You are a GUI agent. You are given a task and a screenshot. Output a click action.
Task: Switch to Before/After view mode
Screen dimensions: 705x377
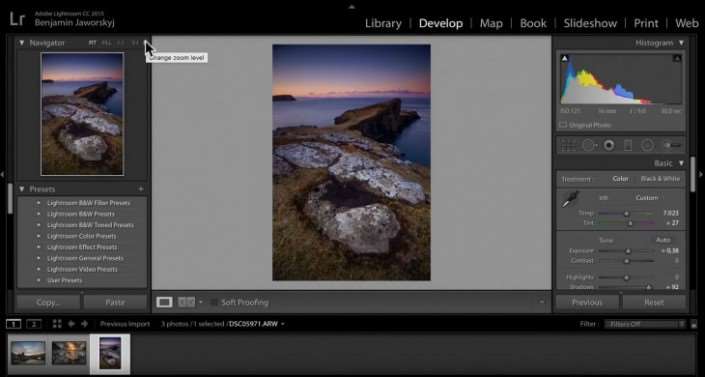tap(187, 302)
